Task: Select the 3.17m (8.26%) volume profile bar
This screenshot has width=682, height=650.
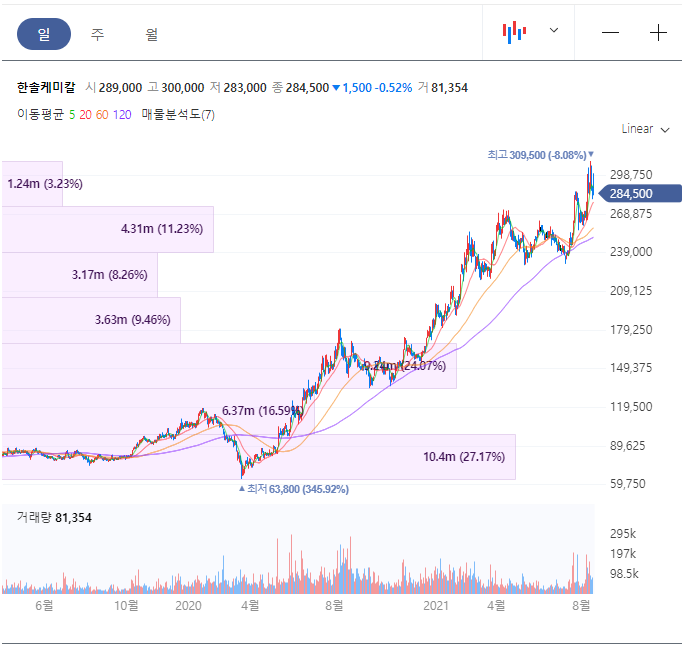Action: click(80, 275)
